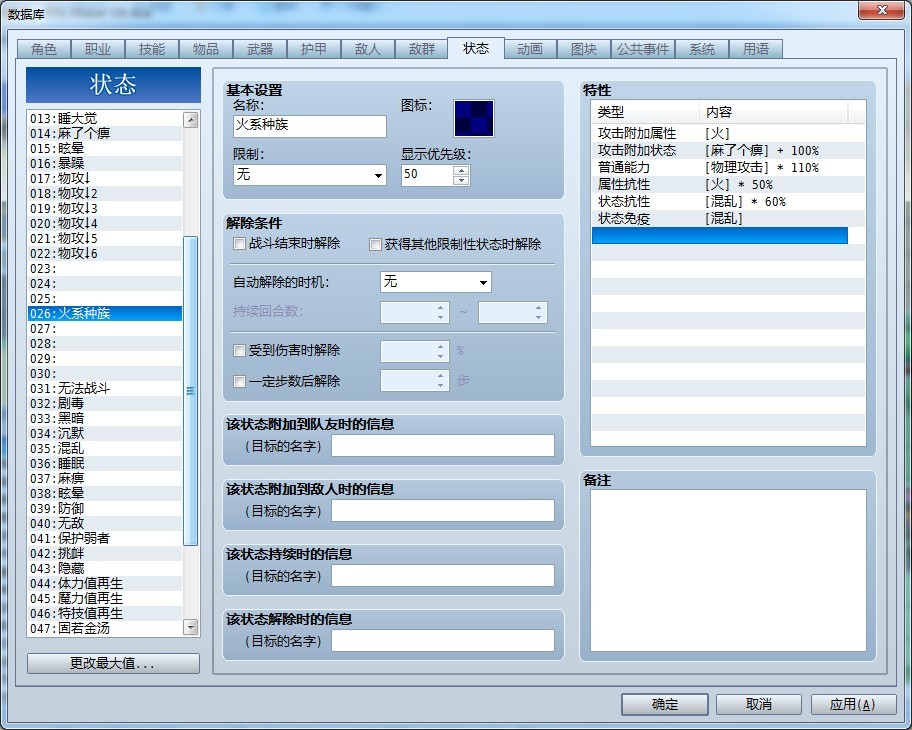Click the 类型 column header
This screenshot has height=730, width=912.
[x=645, y=112]
